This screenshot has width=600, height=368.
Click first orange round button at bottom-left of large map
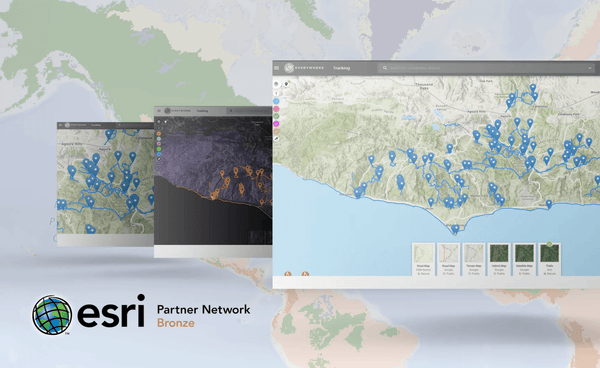288,274
